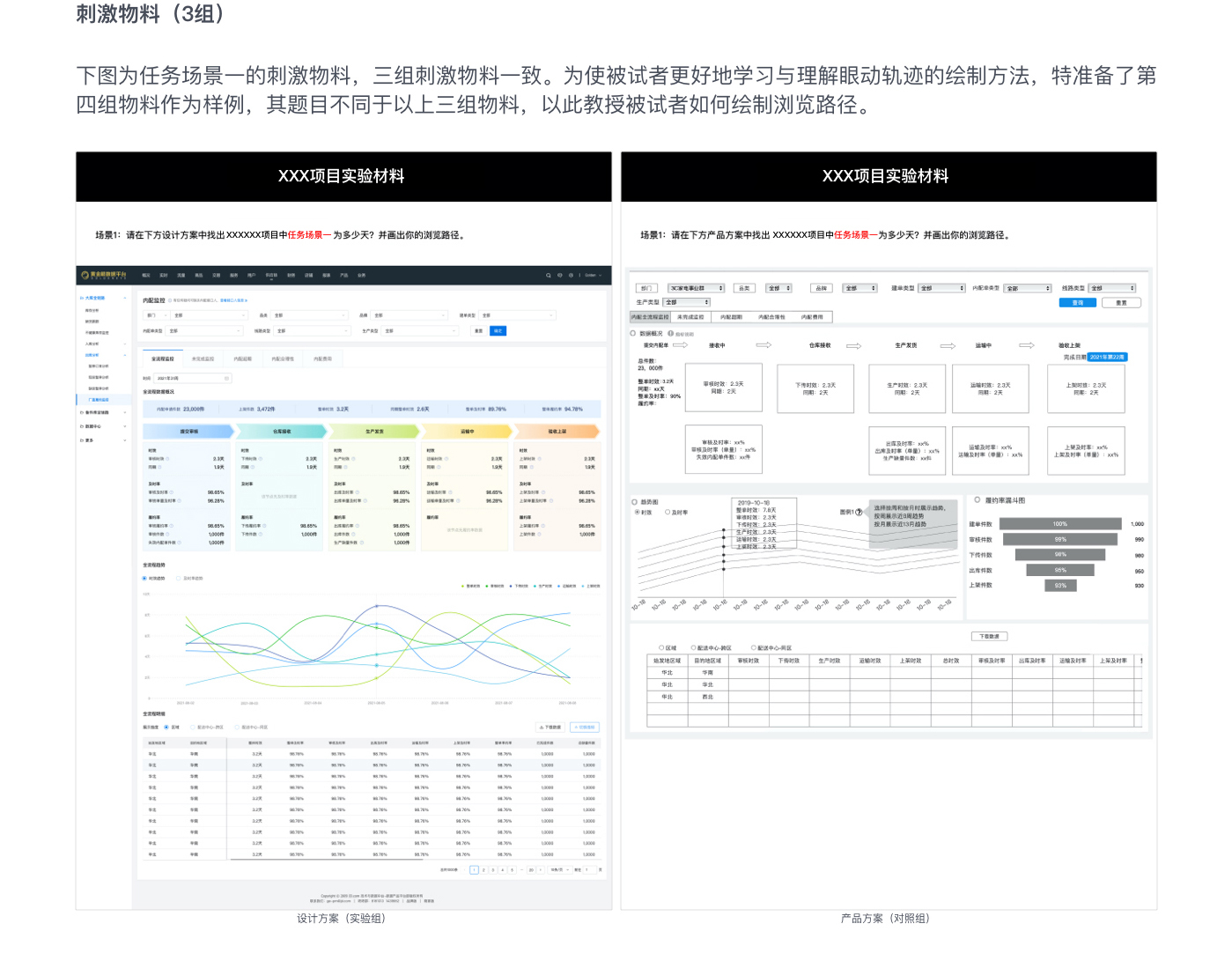Click the 审核时效 column header in wireframe table
The width and height of the screenshot is (1232, 968).
point(748,660)
